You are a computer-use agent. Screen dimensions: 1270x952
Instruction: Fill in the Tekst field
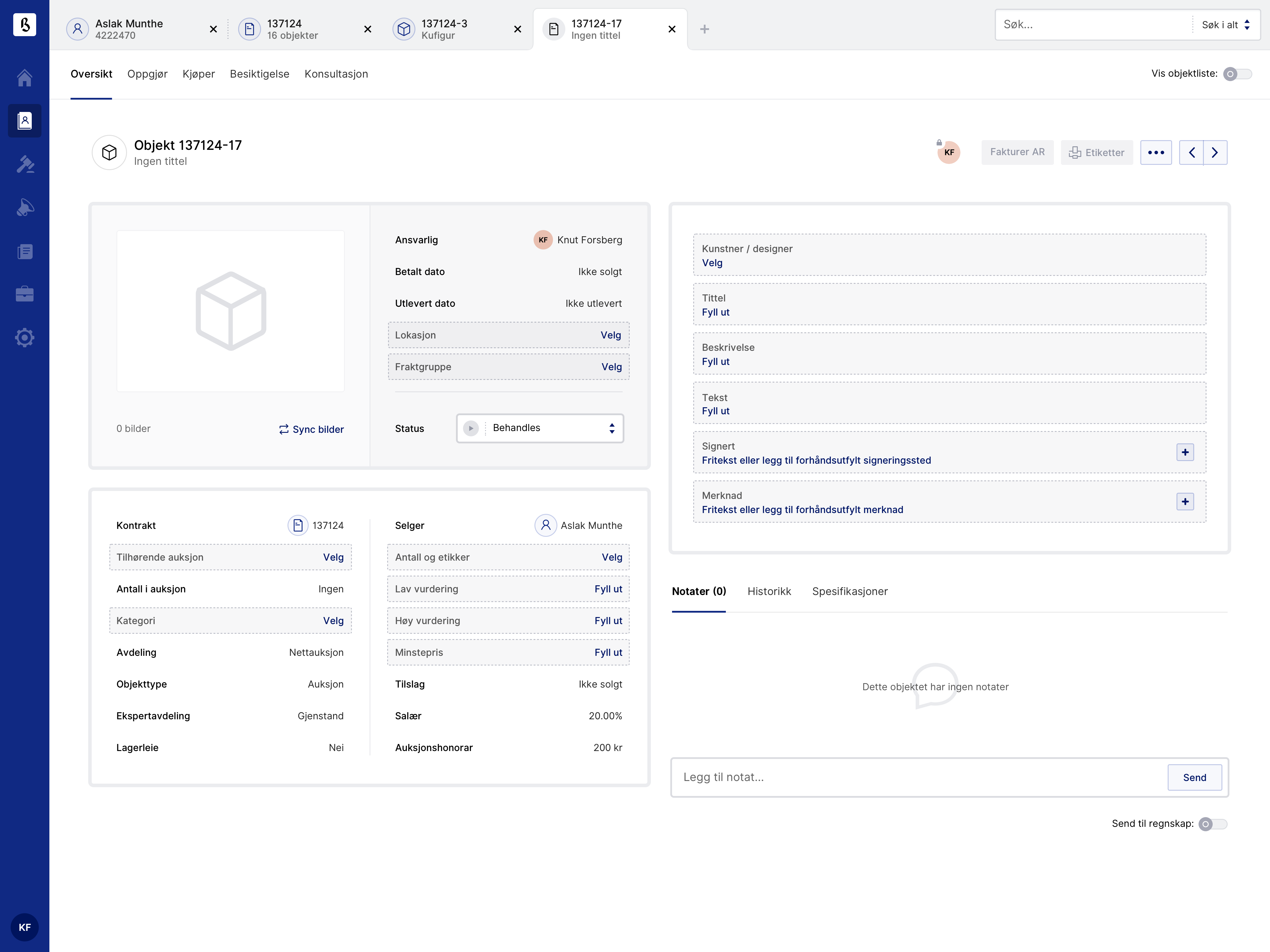coord(949,403)
